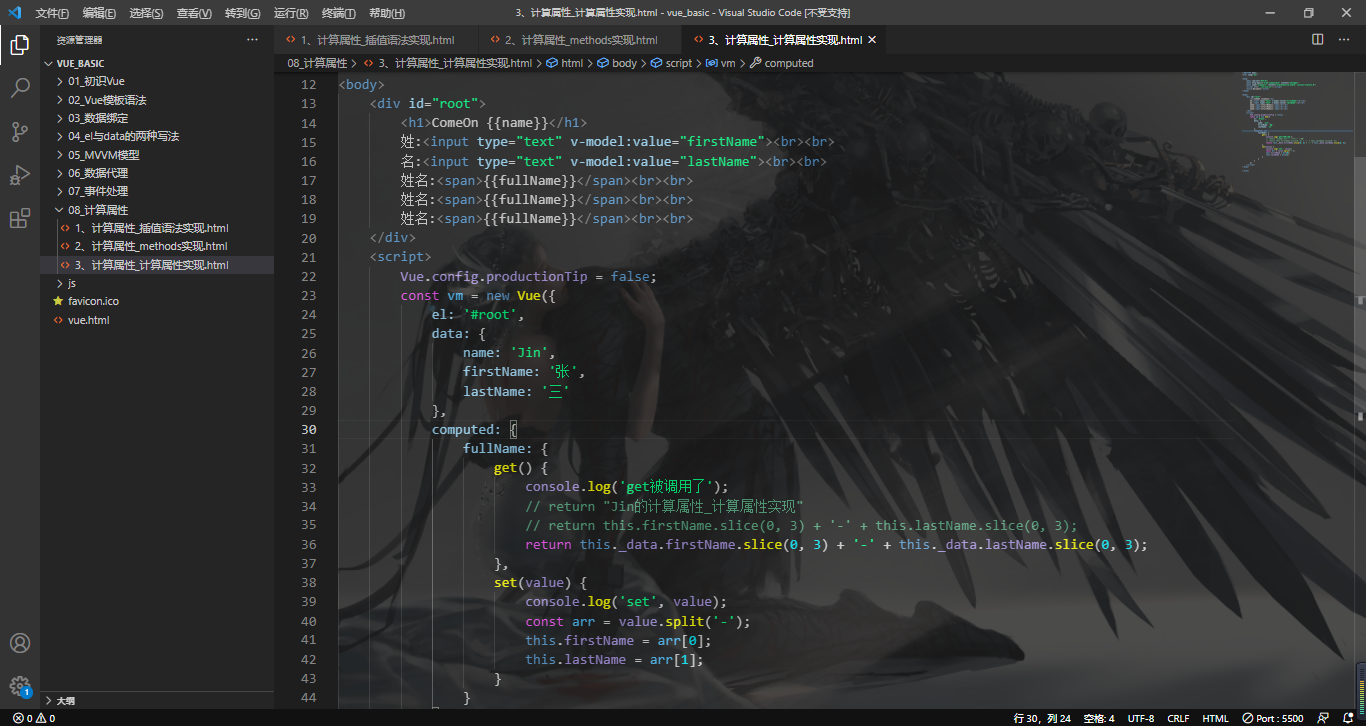
Task: Open Explorer panel more actions ellipsis
Action: 252,40
